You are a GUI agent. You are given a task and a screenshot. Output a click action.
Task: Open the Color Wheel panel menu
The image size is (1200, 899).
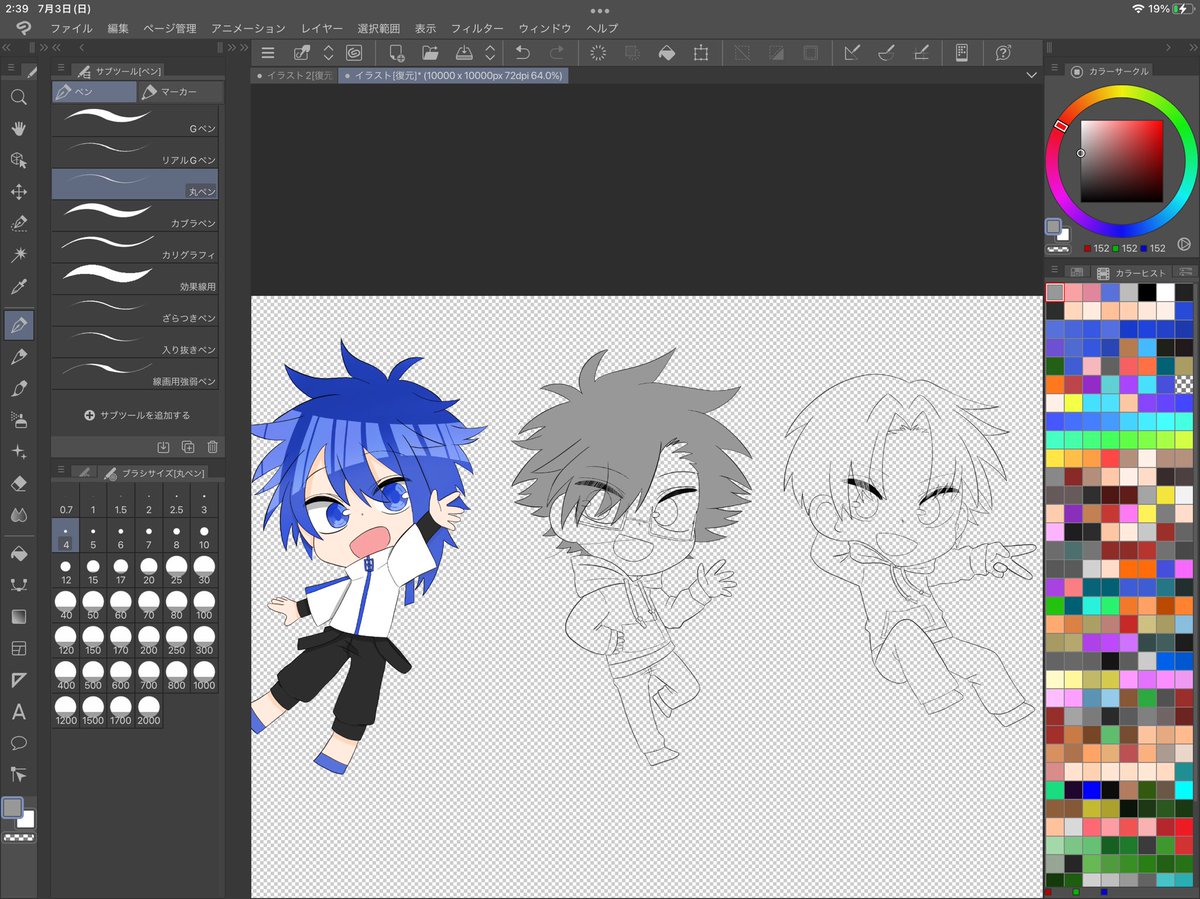point(1051,71)
